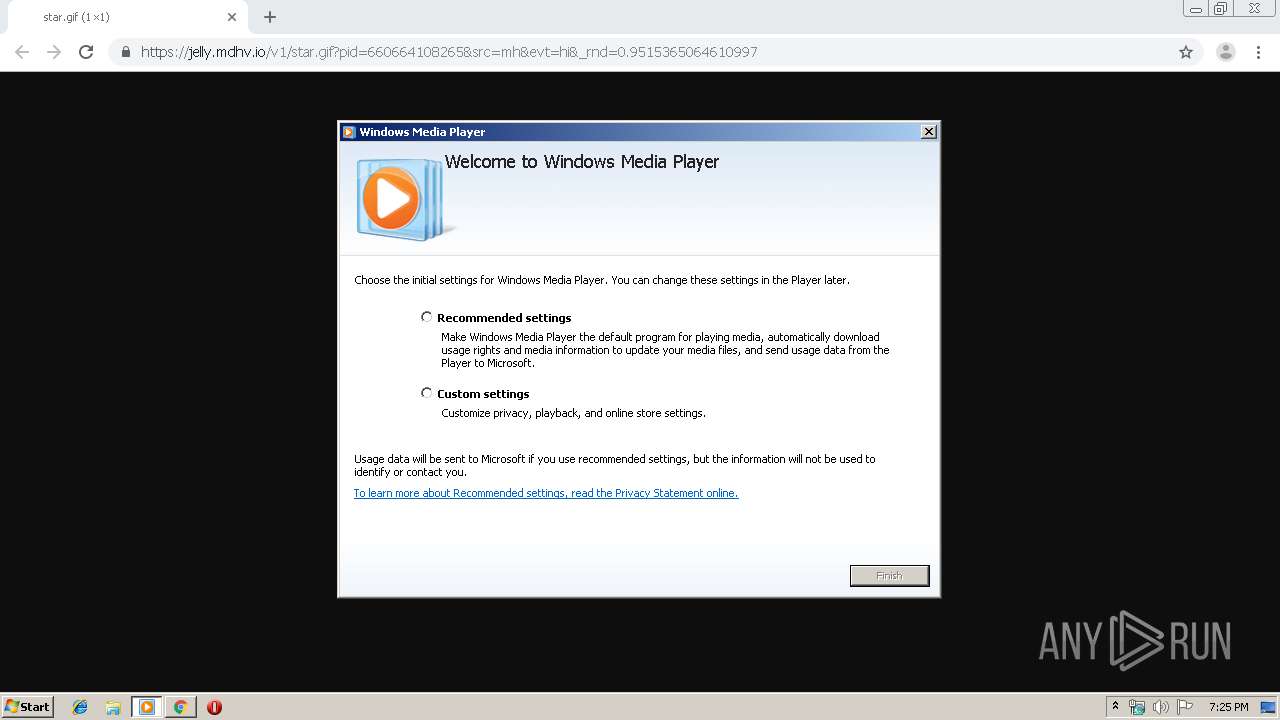The image size is (1280, 720).
Task: Click the "Welcome to Windows Media Player" heading
Action: (x=582, y=162)
